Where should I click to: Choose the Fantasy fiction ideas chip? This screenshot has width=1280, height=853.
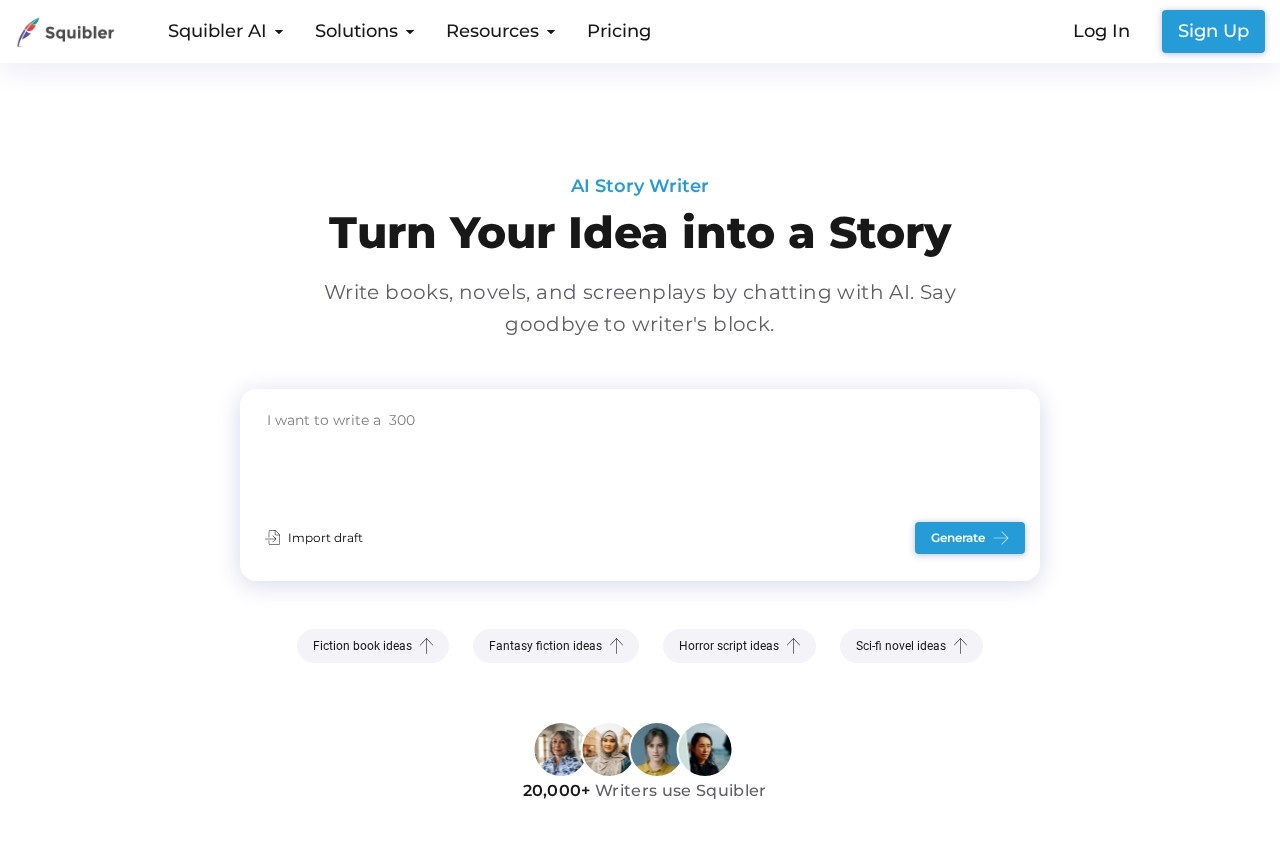point(545,646)
